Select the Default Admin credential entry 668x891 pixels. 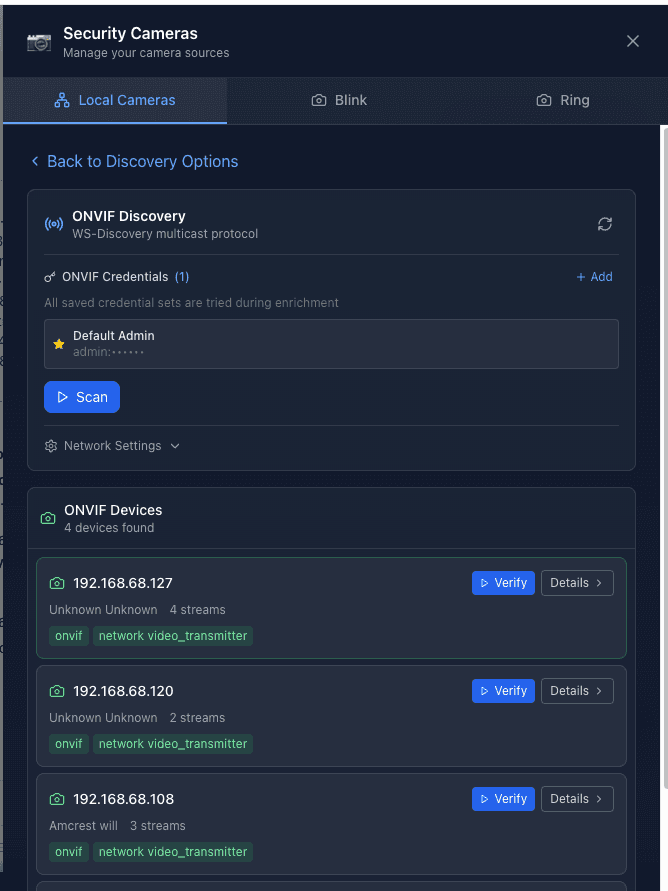pyautogui.click(x=331, y=344)
